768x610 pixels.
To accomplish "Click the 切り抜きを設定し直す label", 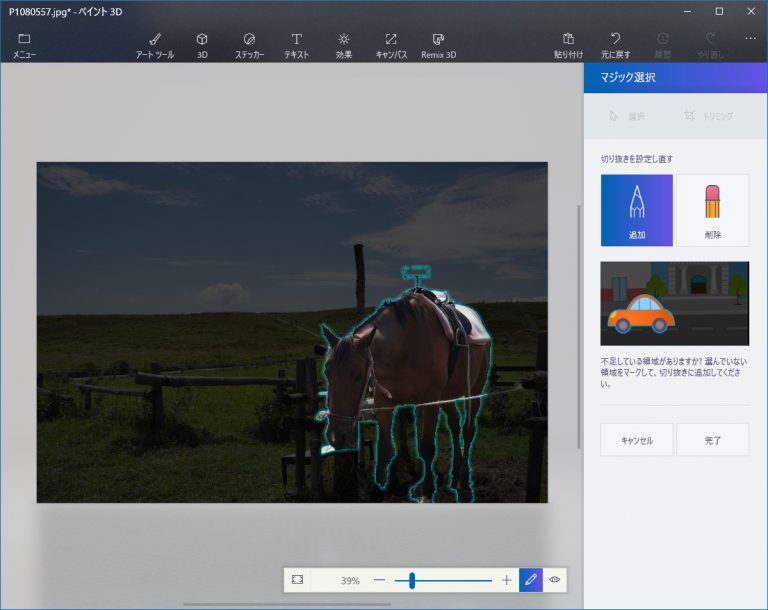I will [637, 159].
